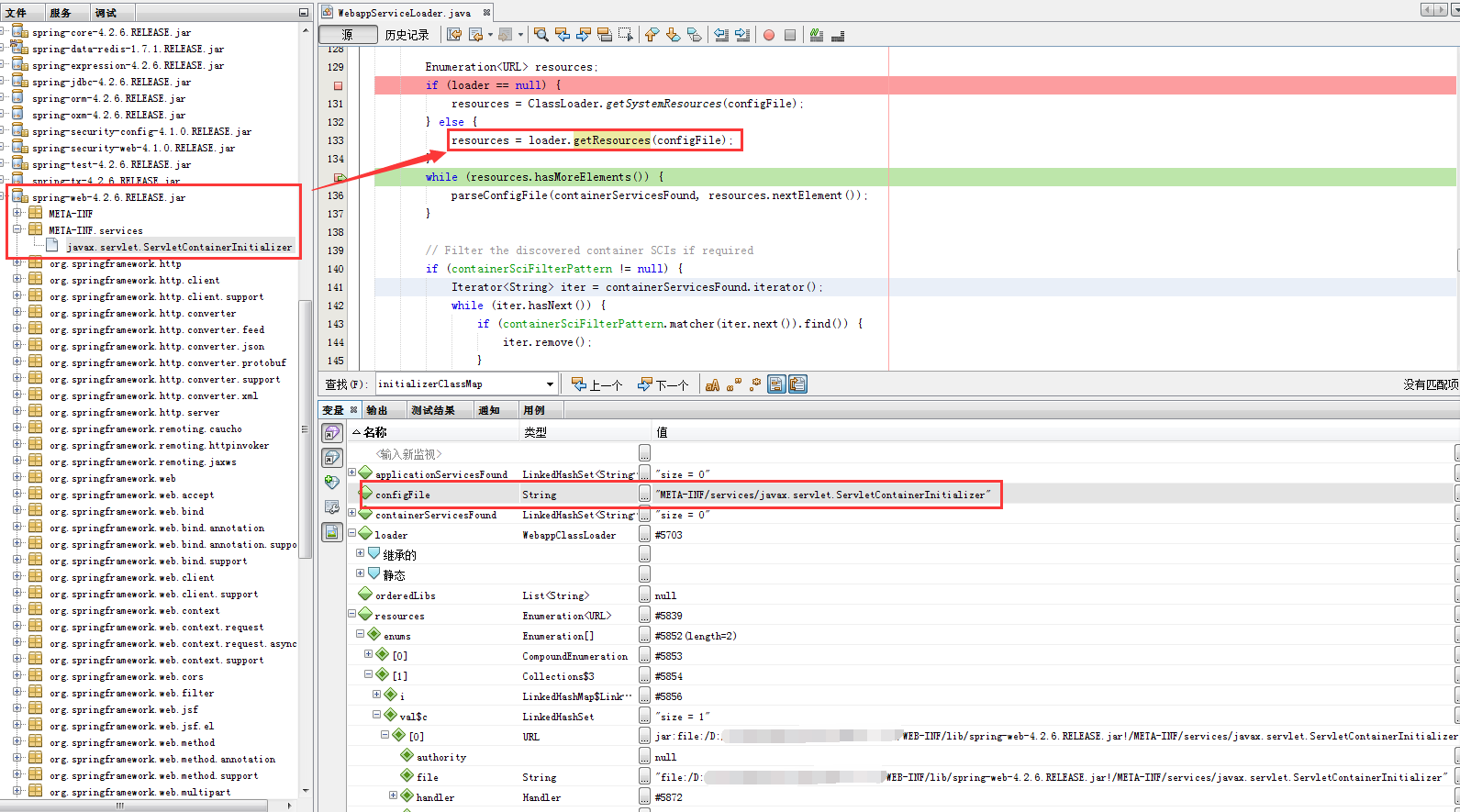Click 上一个 find previous button
The image size is (1460, 812).
click(x=597, y=384)
